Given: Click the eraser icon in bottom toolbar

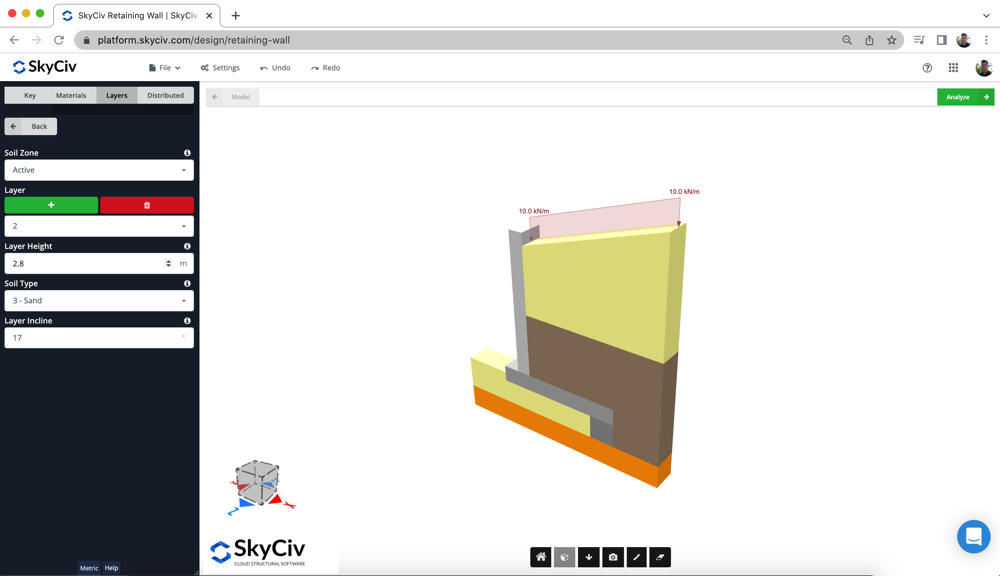Looking at the screenshot, I should point(661,557).
